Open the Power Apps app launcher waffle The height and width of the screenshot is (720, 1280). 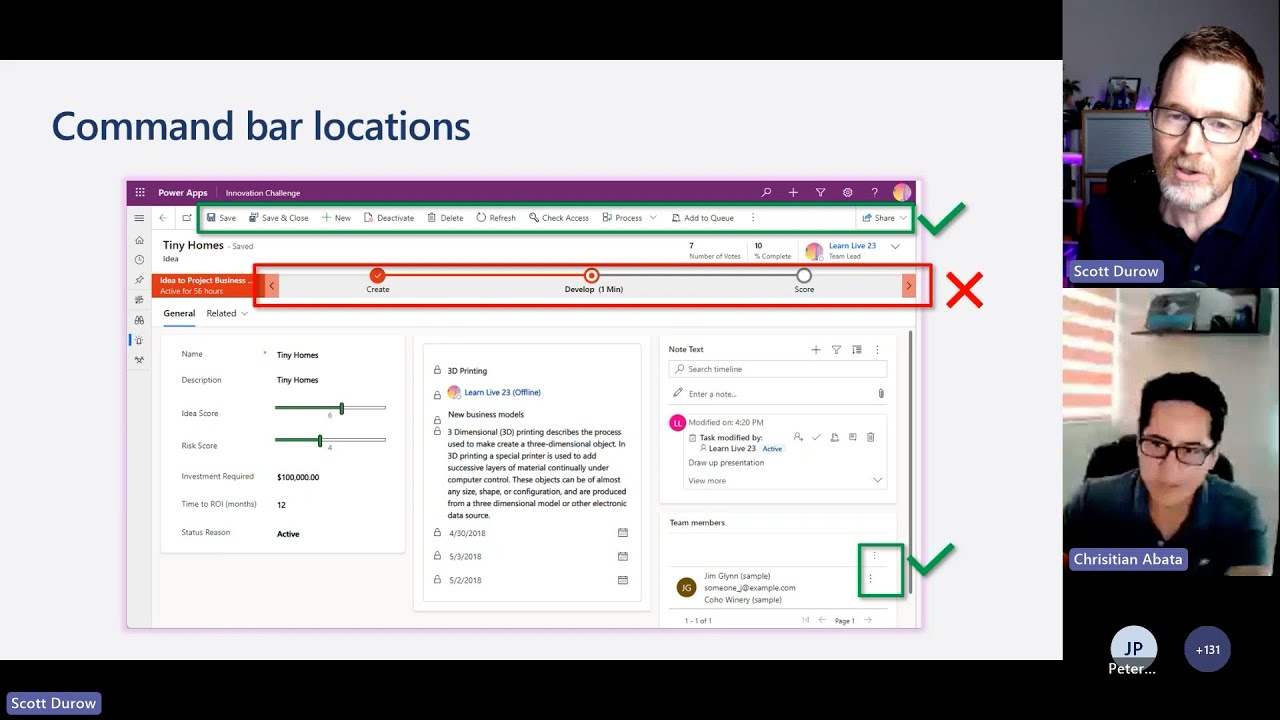(x=140, y=192)
